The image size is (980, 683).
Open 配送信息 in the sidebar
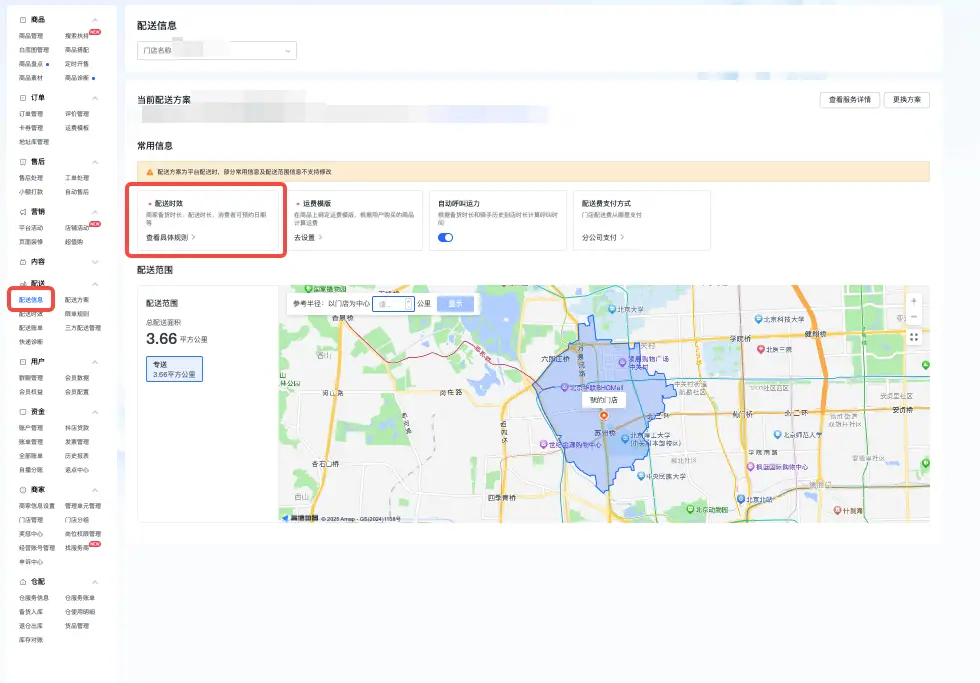[x=31, y=300]
